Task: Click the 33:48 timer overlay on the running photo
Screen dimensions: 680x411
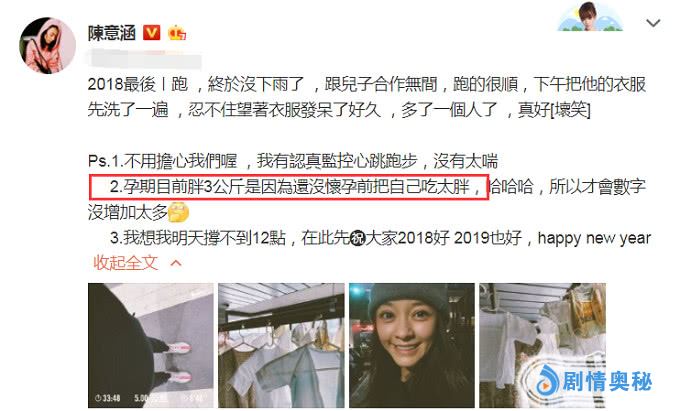Action: [x=107, y=398]
